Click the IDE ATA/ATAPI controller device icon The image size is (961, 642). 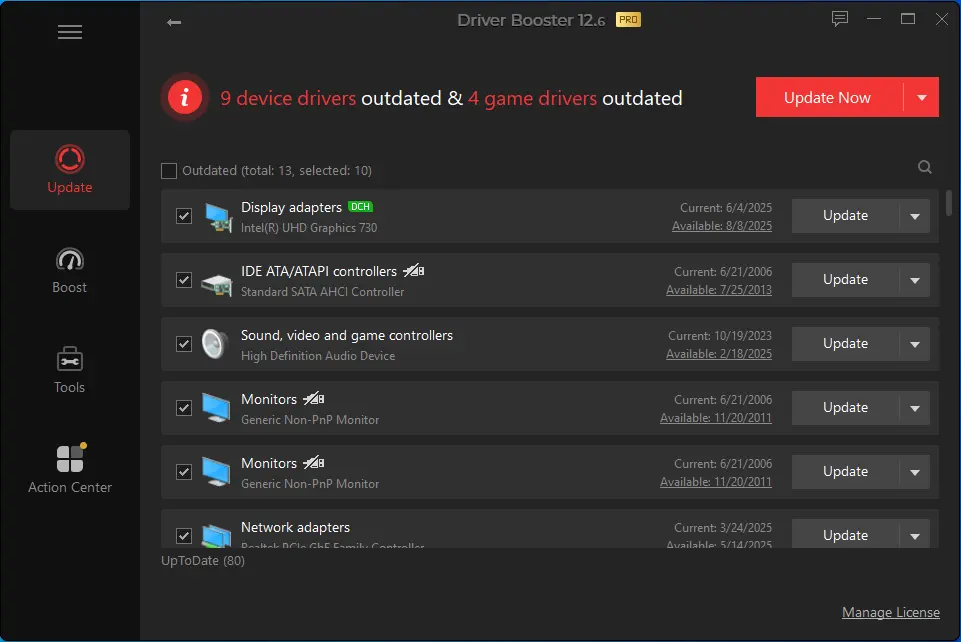click(216, 285)
